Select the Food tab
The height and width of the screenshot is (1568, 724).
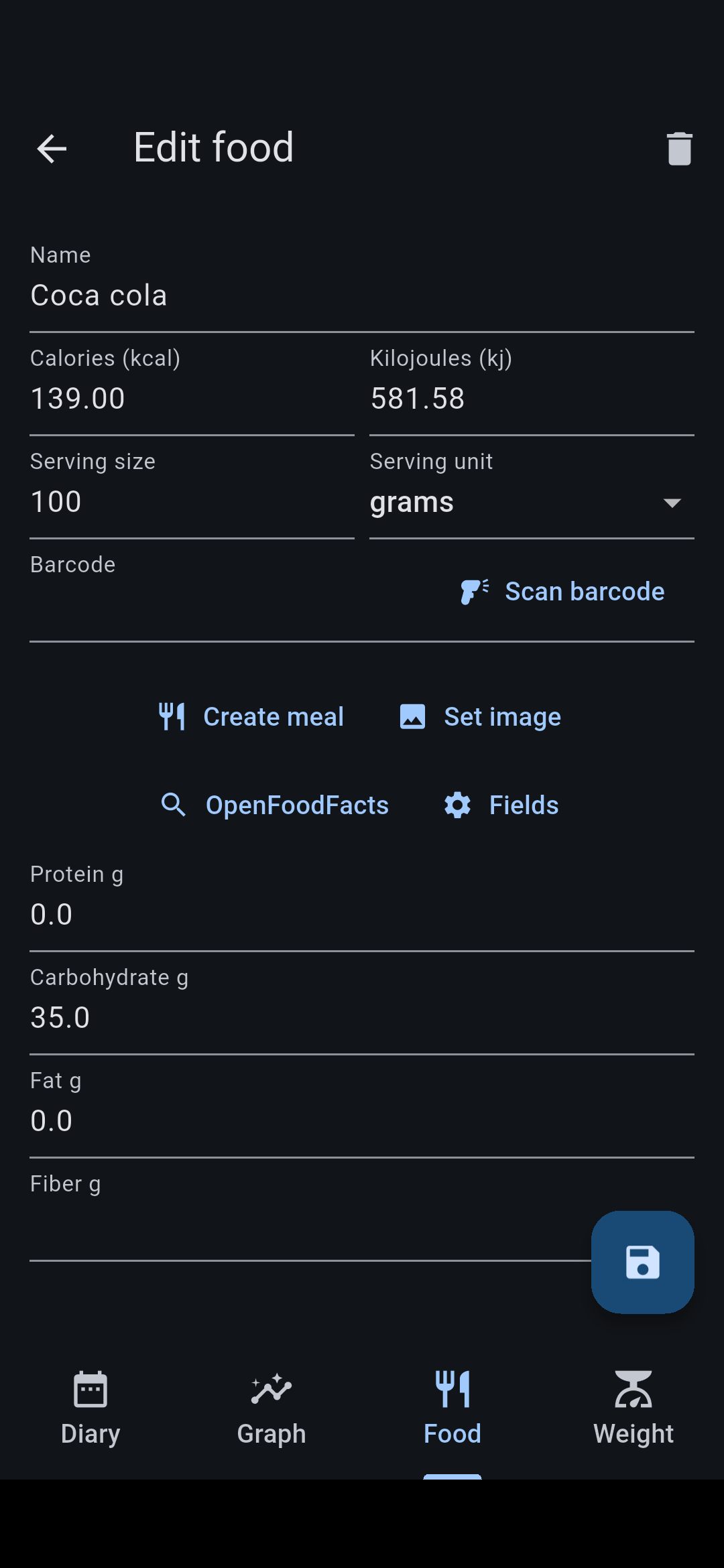(x=452, y=1407)
